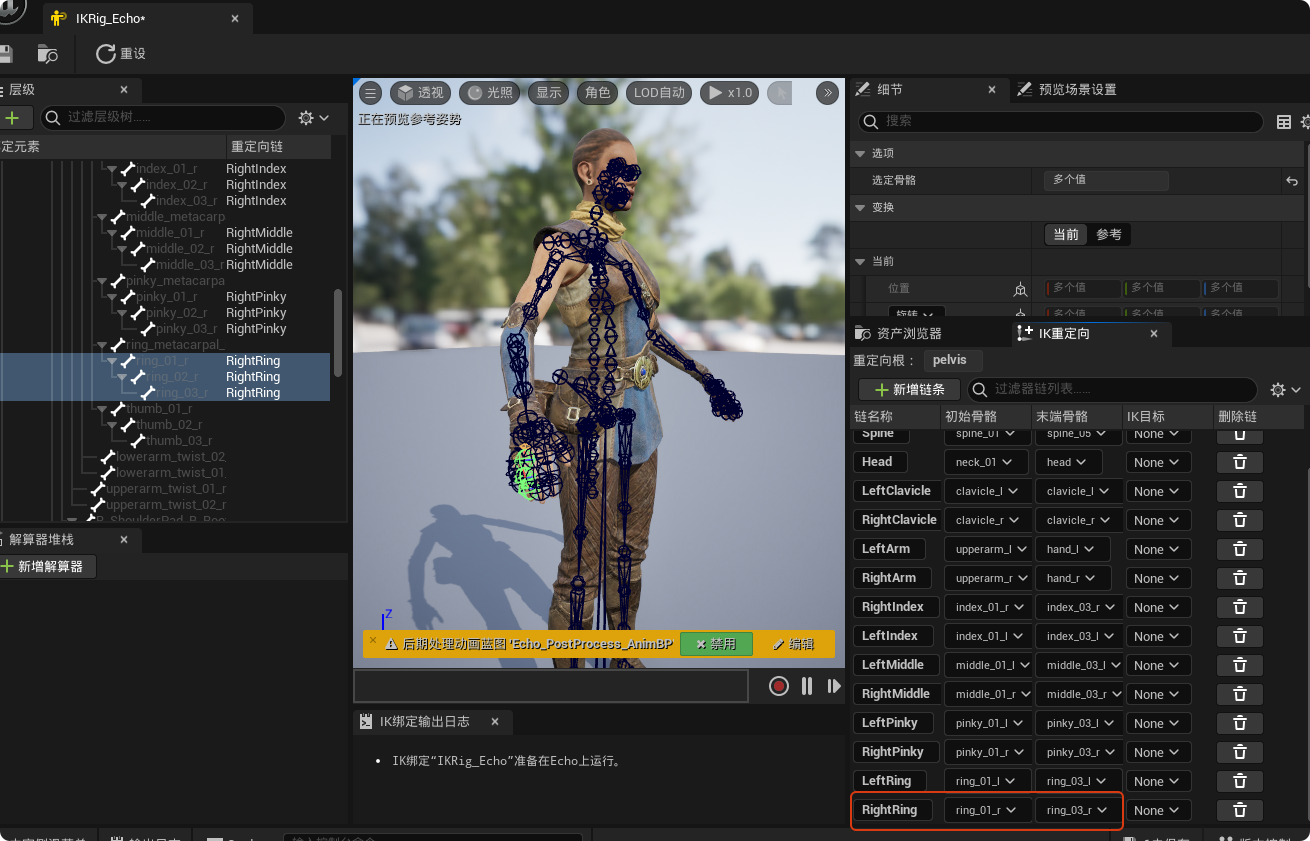Reset the 选定骨骼 value to default
The height and width of the screenshot is (841, 1310).
1292,181
